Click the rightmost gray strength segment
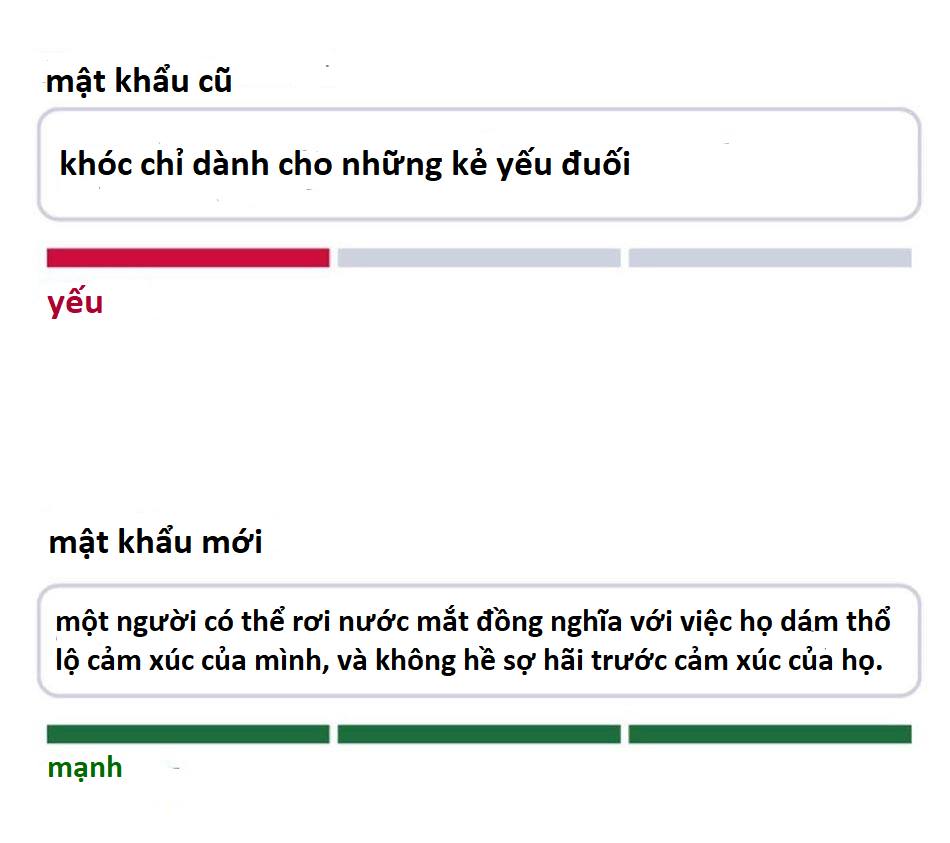The height and width of the screenshot is (843, 950). coord(770,258)
